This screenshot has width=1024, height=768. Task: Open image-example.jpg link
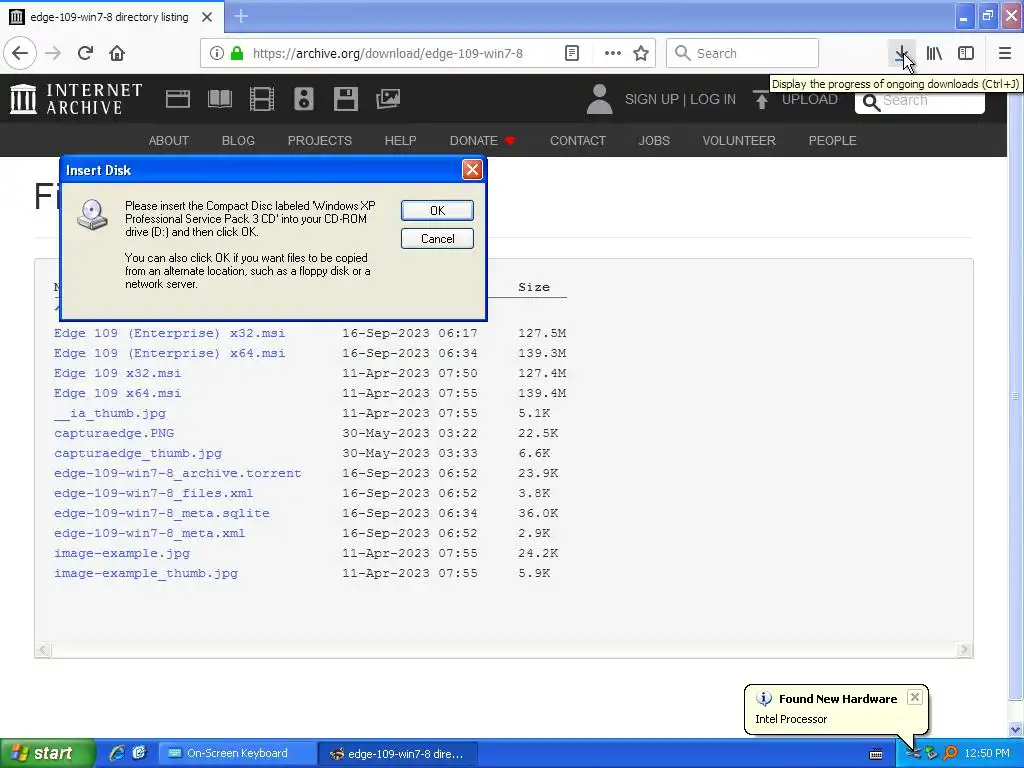pos(122,553)
